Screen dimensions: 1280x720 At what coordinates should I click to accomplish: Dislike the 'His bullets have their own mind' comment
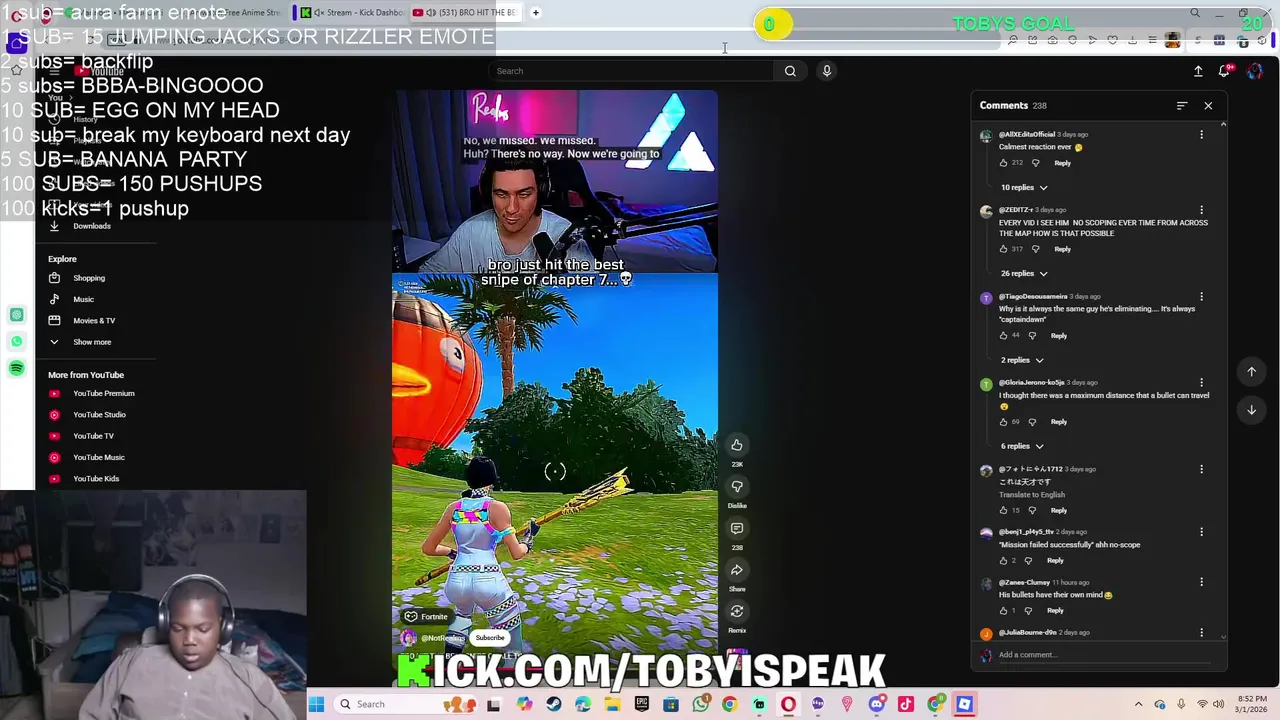1028,611
